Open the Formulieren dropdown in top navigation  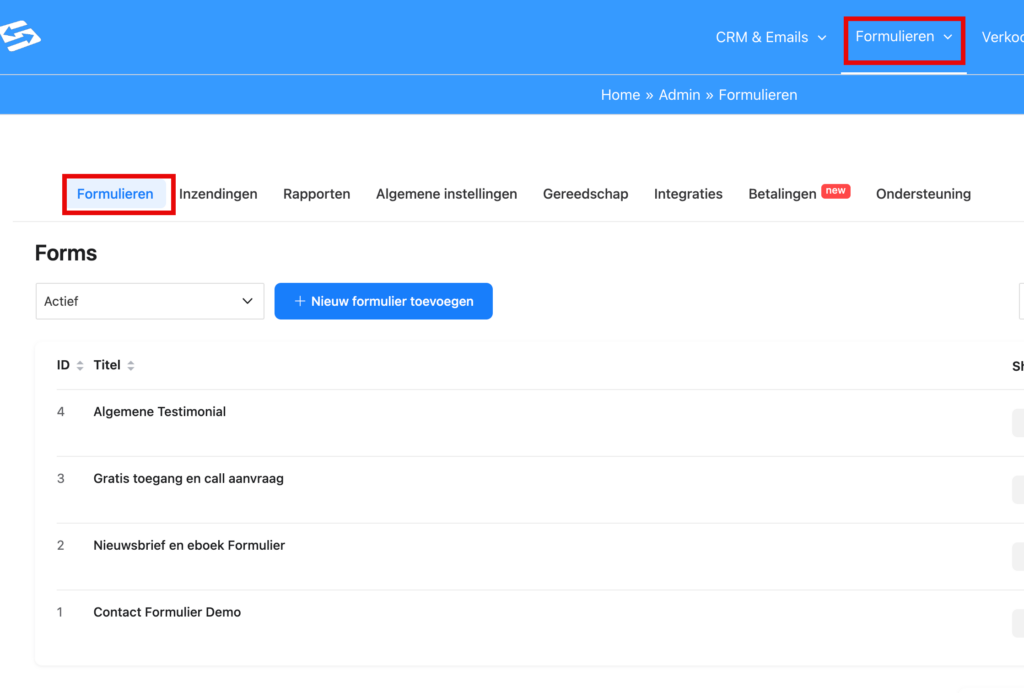pyautogui.click(x=904, y=37)
